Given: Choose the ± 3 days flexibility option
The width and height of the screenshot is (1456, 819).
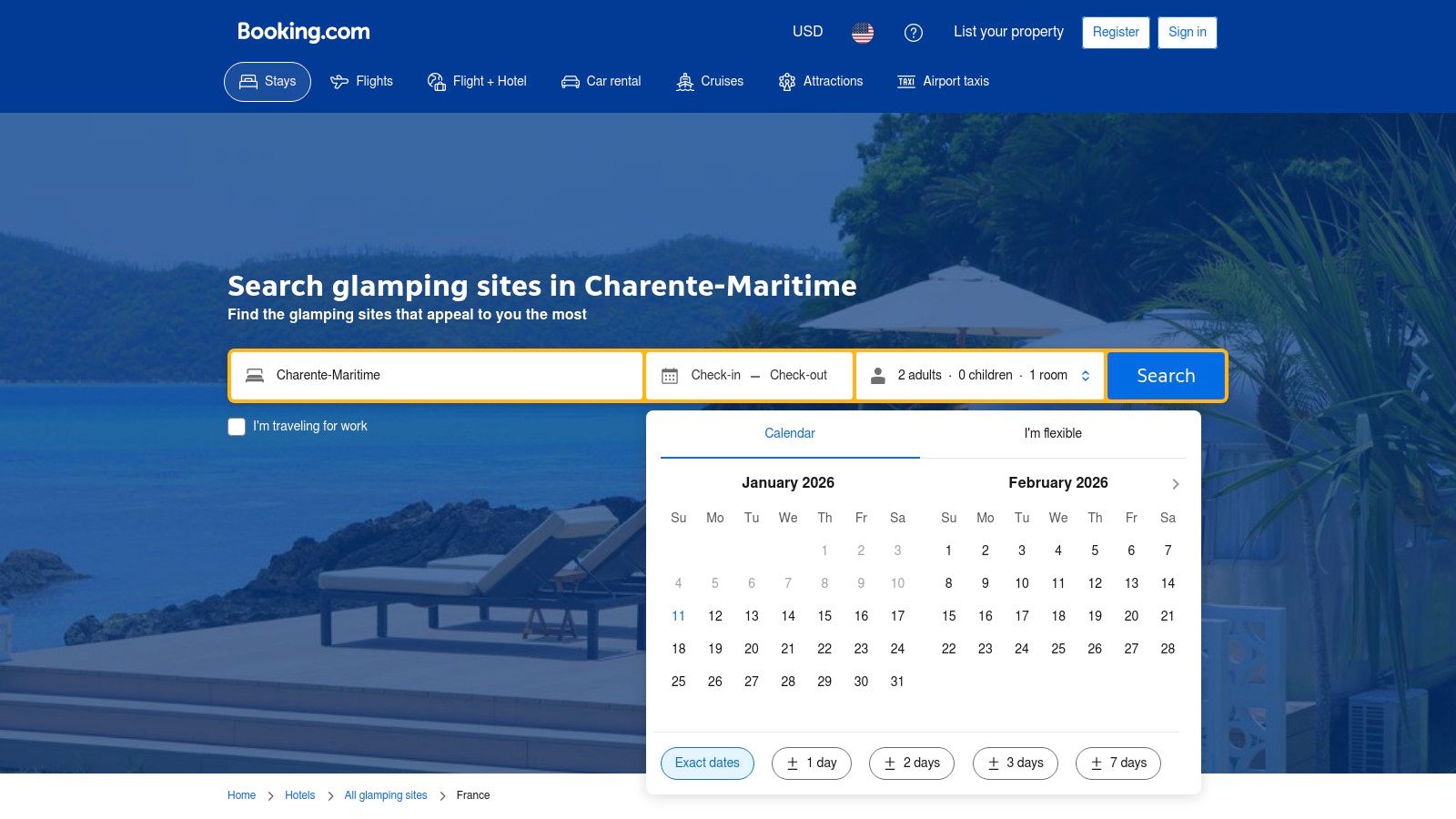Looking at the screenshot, I should click(1016, 763).
